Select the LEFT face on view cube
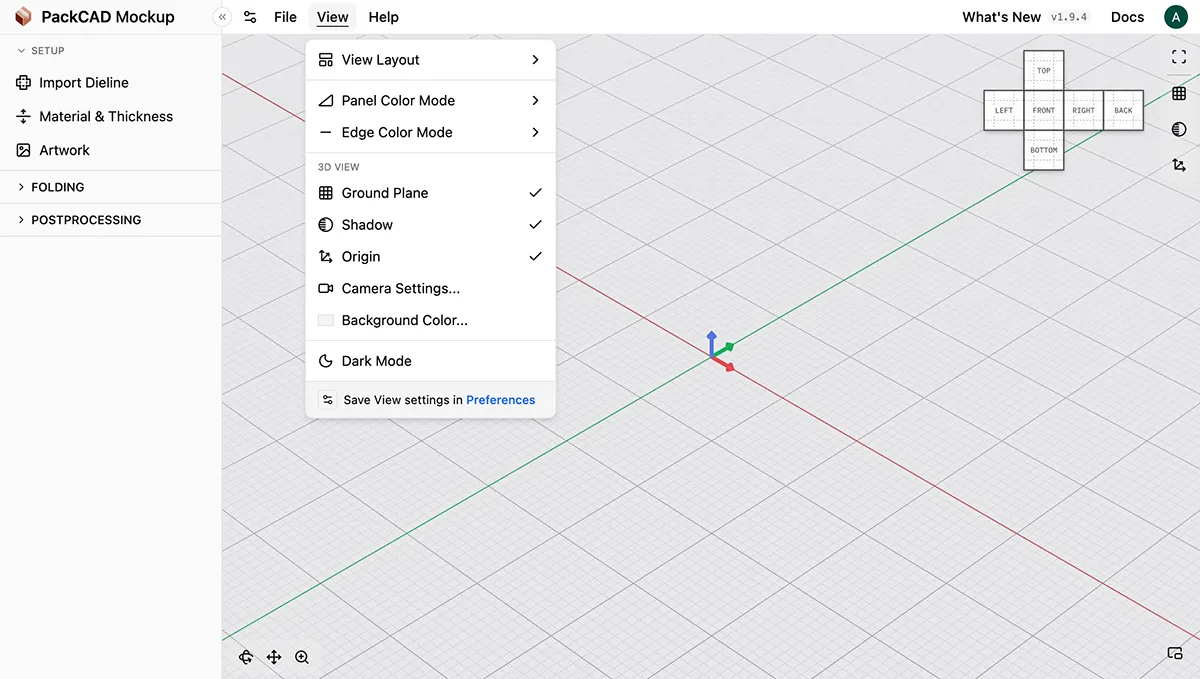The height and width of the screenshot is (679, 1200). [1004, 110]
